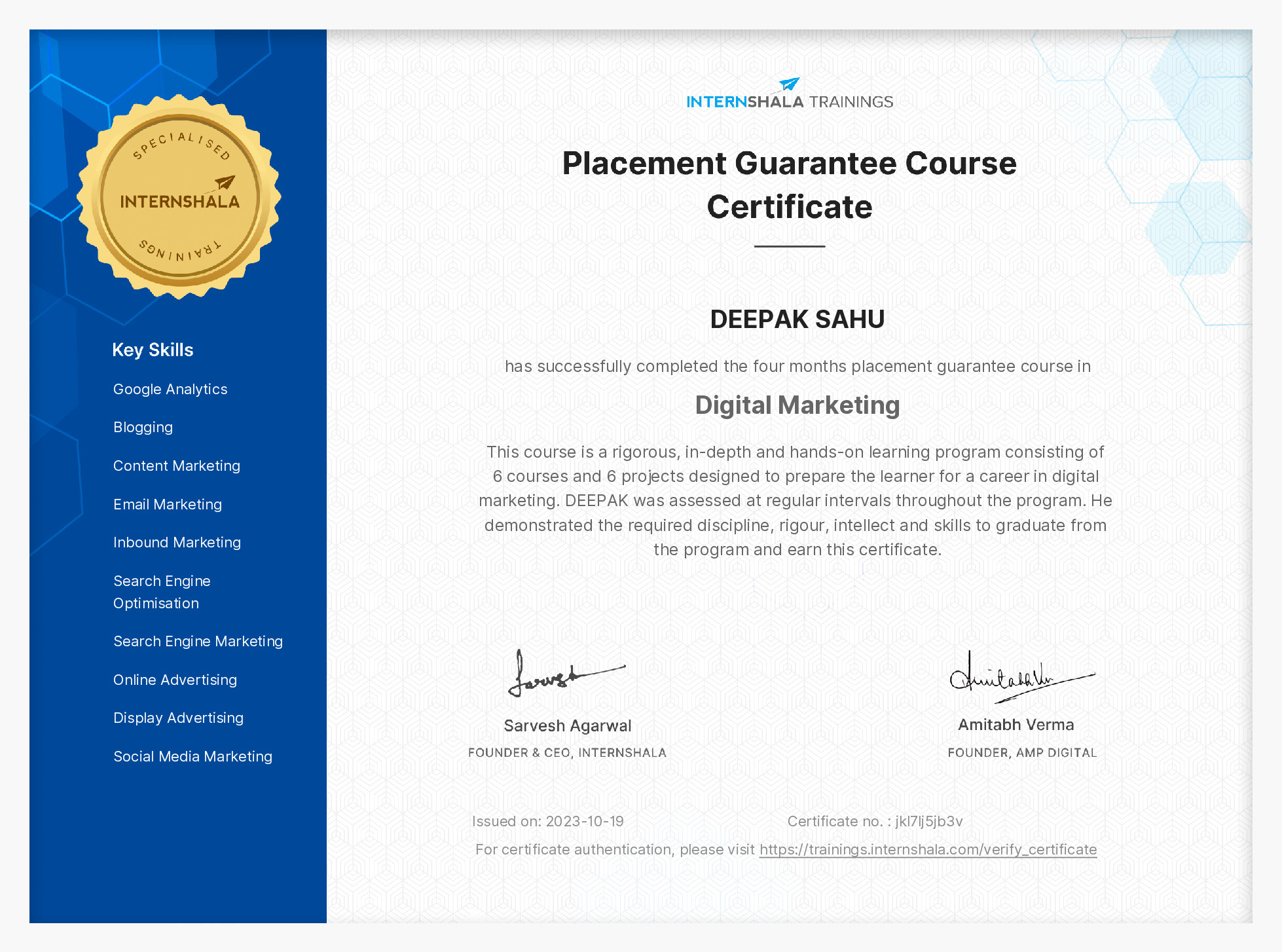Select the Key Skills heading
Screen dimensions: 1282x952
(153, 350)
